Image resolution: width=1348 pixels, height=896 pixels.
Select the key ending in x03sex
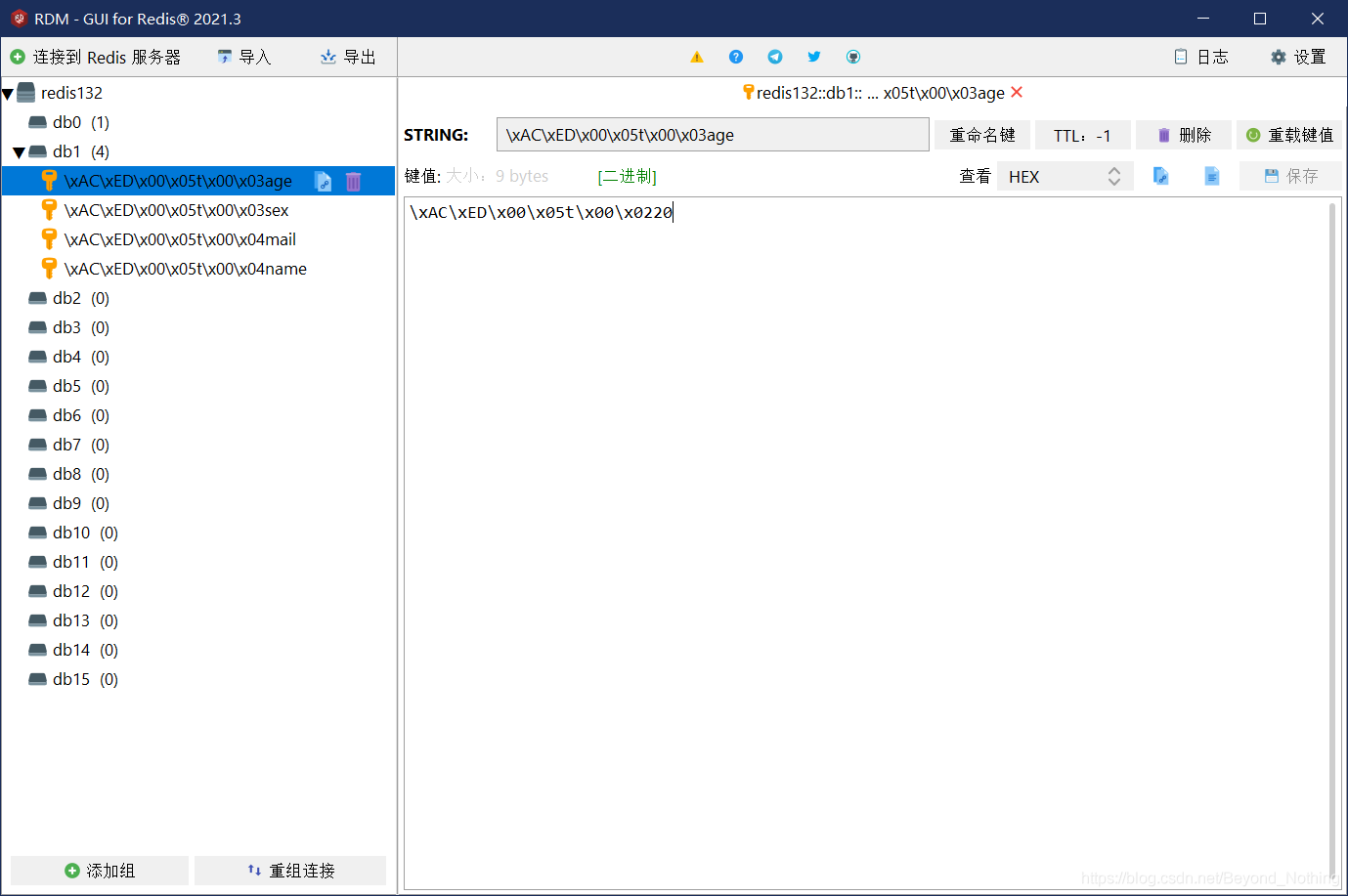click(176, 210)
